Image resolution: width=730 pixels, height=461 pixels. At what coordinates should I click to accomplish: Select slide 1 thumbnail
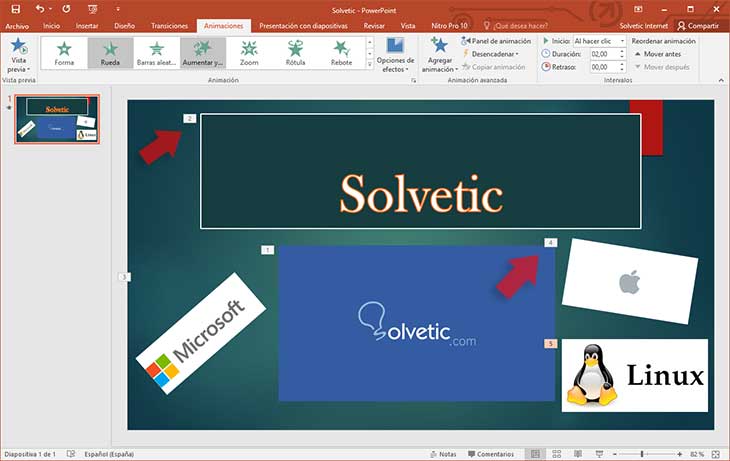[x=57, y=119]
